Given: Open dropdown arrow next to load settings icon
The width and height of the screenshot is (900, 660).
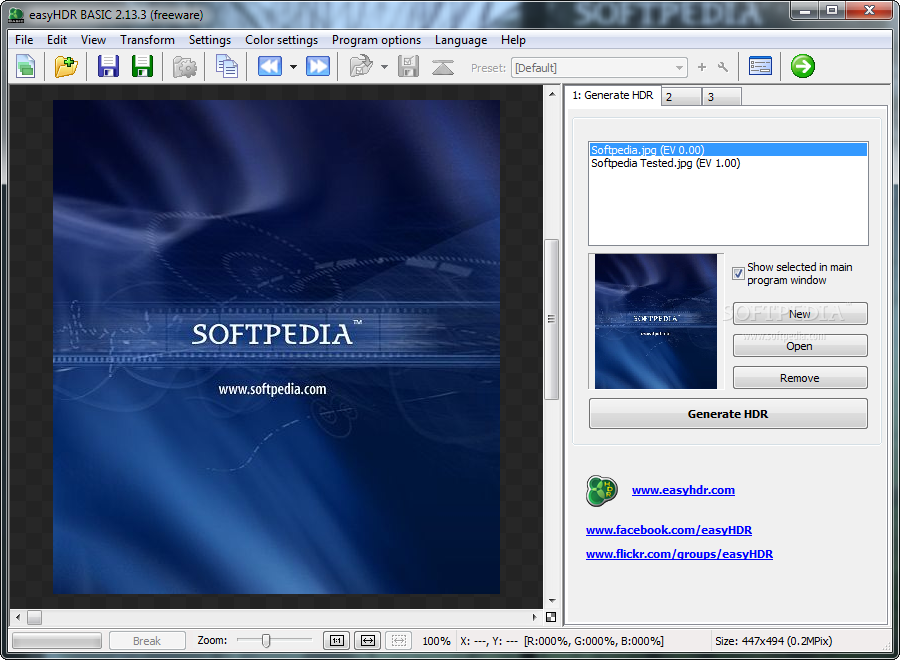Looking at the screenshot, I should [385, 67].
